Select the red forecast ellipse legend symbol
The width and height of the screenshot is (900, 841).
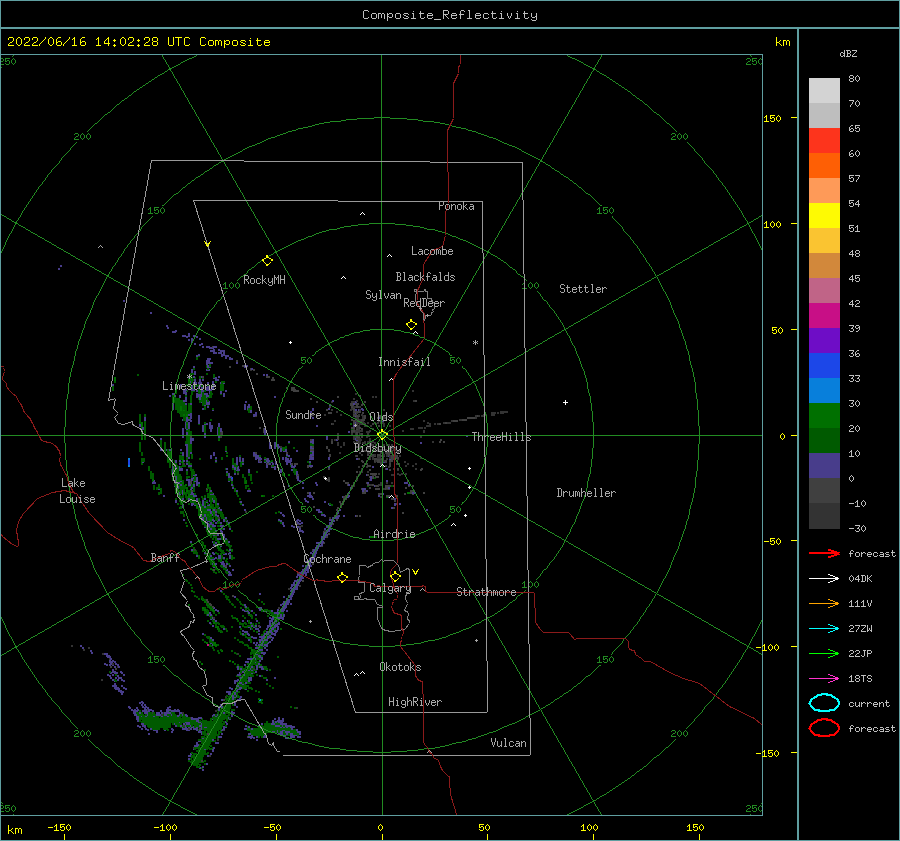pos(824,728)
